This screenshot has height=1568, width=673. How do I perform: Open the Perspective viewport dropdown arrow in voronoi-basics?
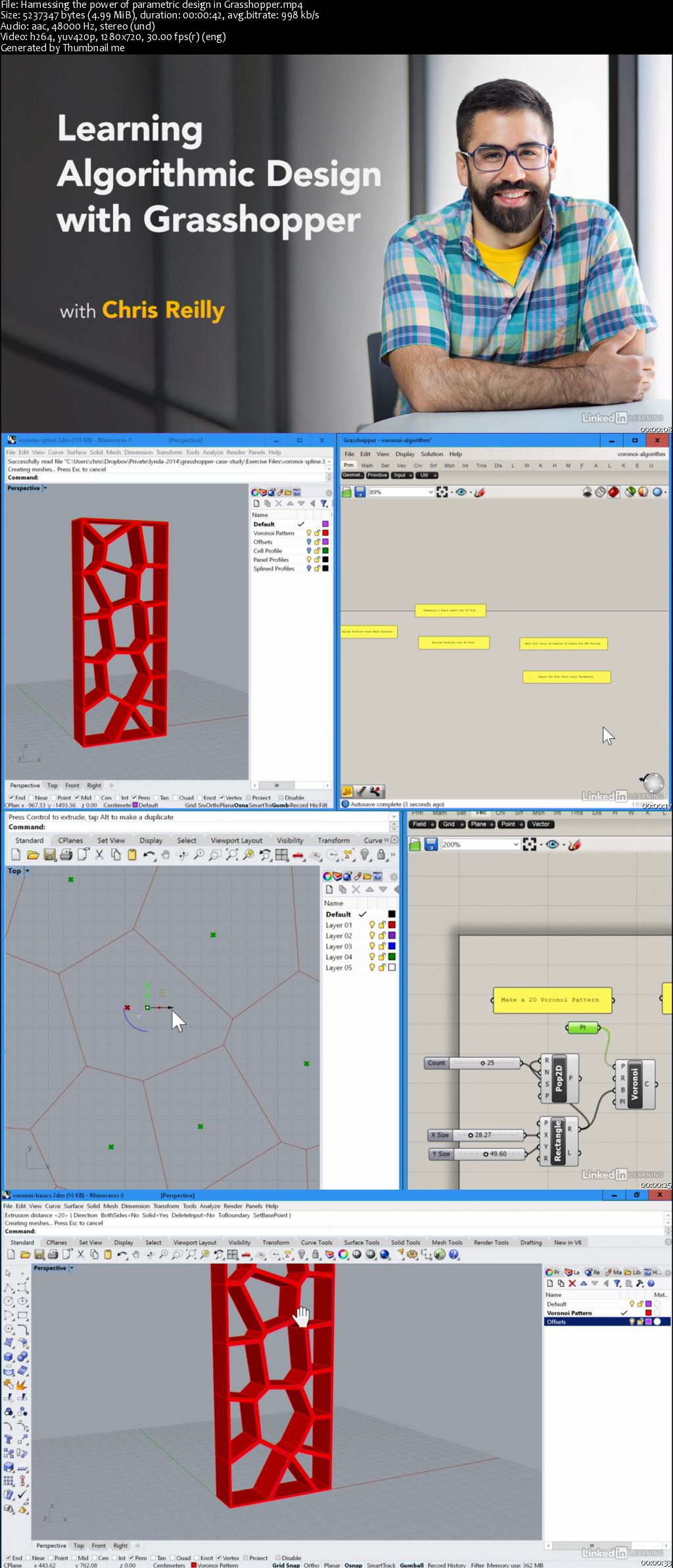[71, 1268]
